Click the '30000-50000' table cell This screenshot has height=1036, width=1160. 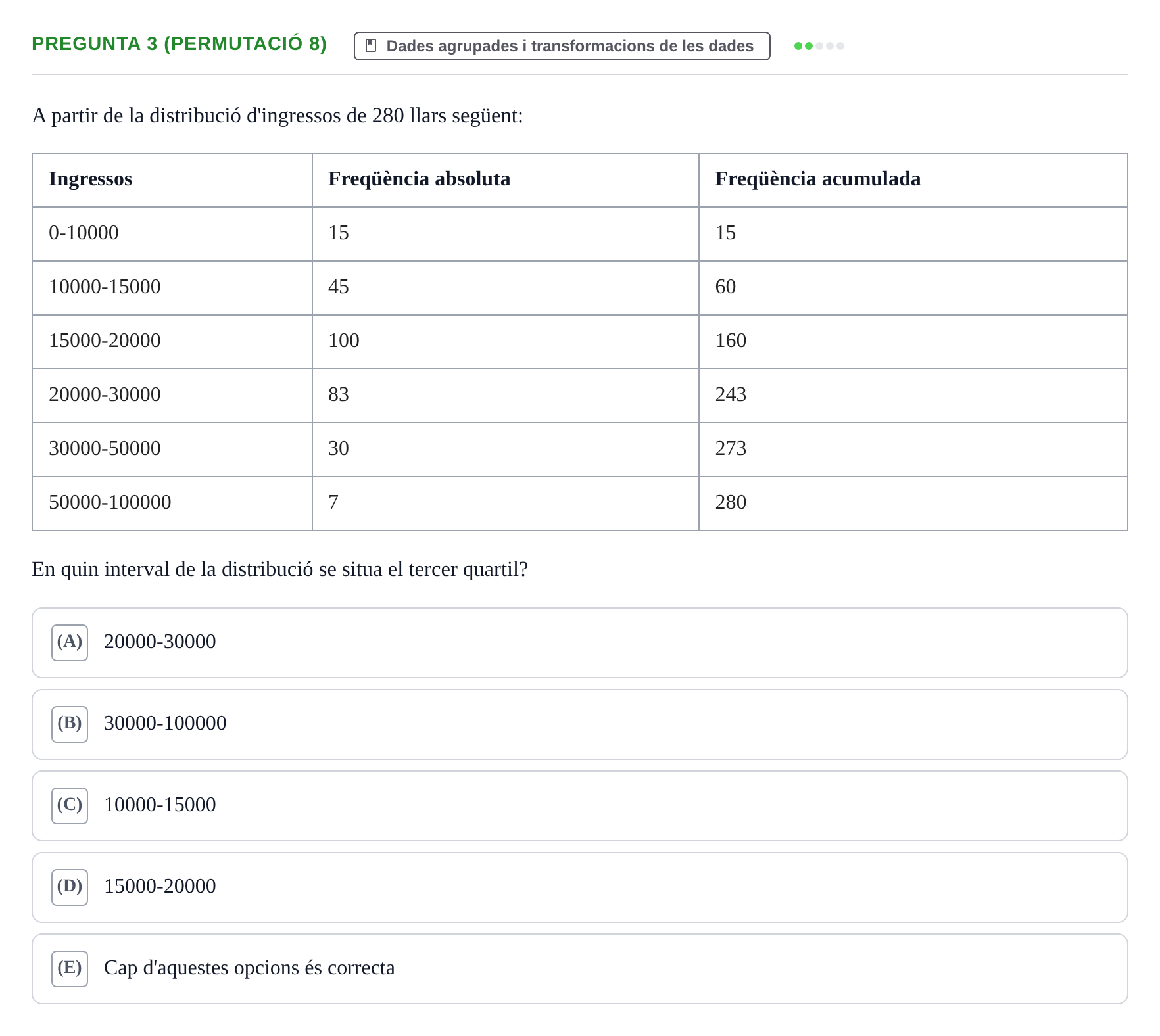(x=172, y=450)
